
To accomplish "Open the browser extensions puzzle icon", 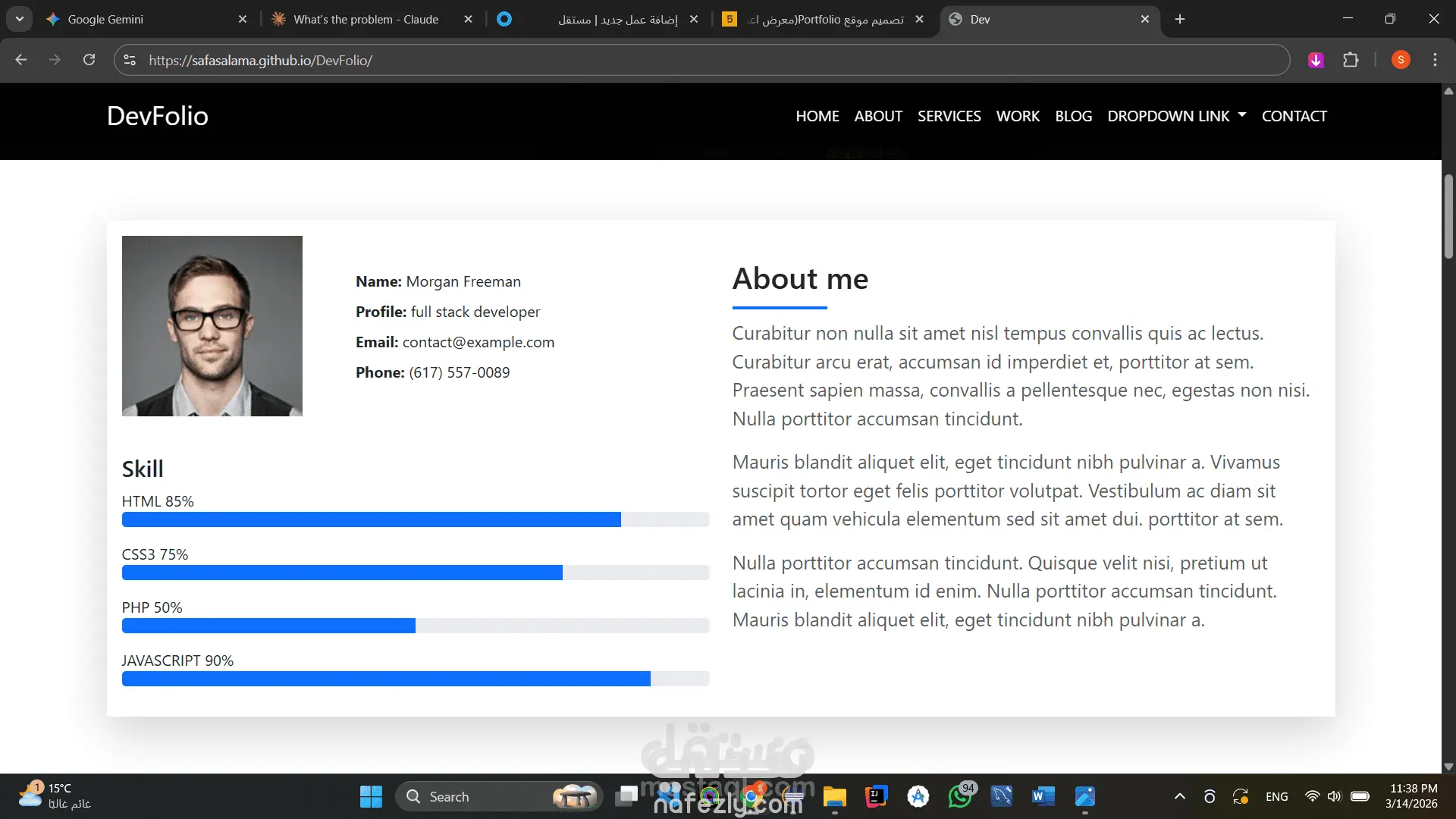I will coord(1351,60).
